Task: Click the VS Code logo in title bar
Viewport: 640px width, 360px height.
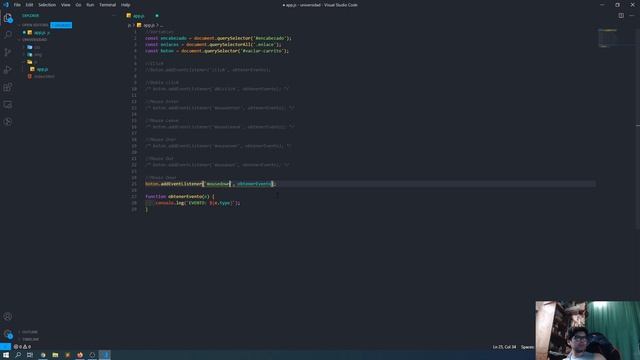Action: (x=6, y=5)
